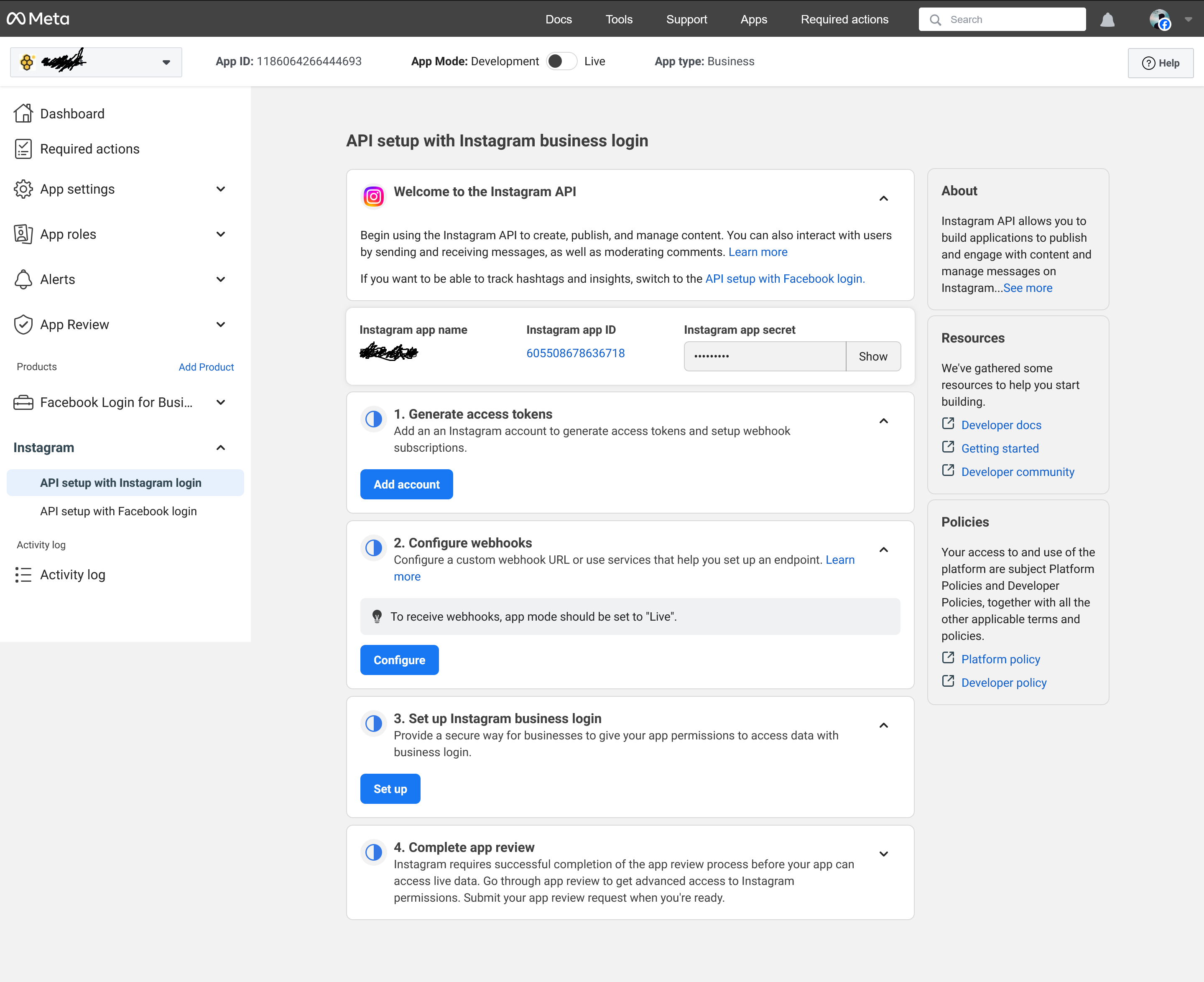Image resolution: width=1204 pixels, height=982 pixels.
Task: Click external link icon beside Developer policy
Action: tap(949, 682)
